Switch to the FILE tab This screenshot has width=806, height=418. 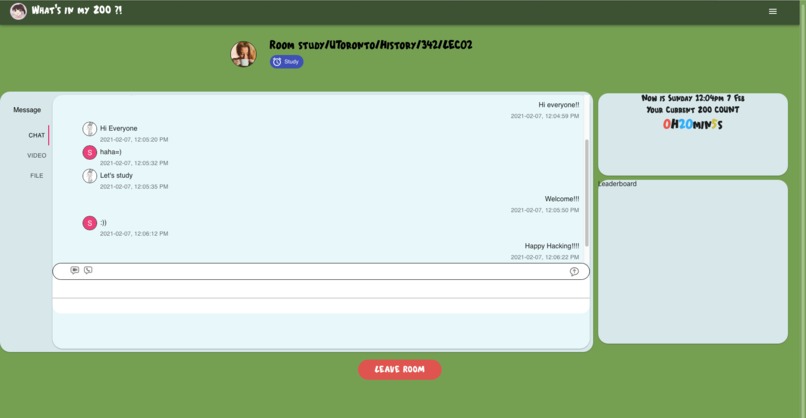(x=36, y=175)
